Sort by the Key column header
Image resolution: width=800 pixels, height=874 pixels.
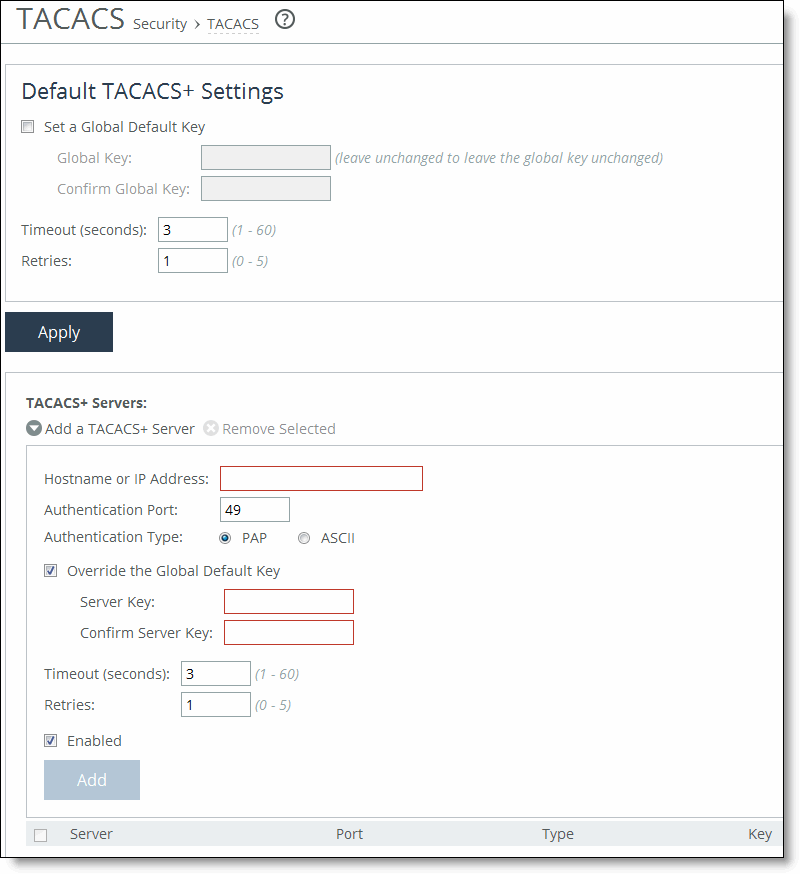pyautogui.click(x=760, y=834)
